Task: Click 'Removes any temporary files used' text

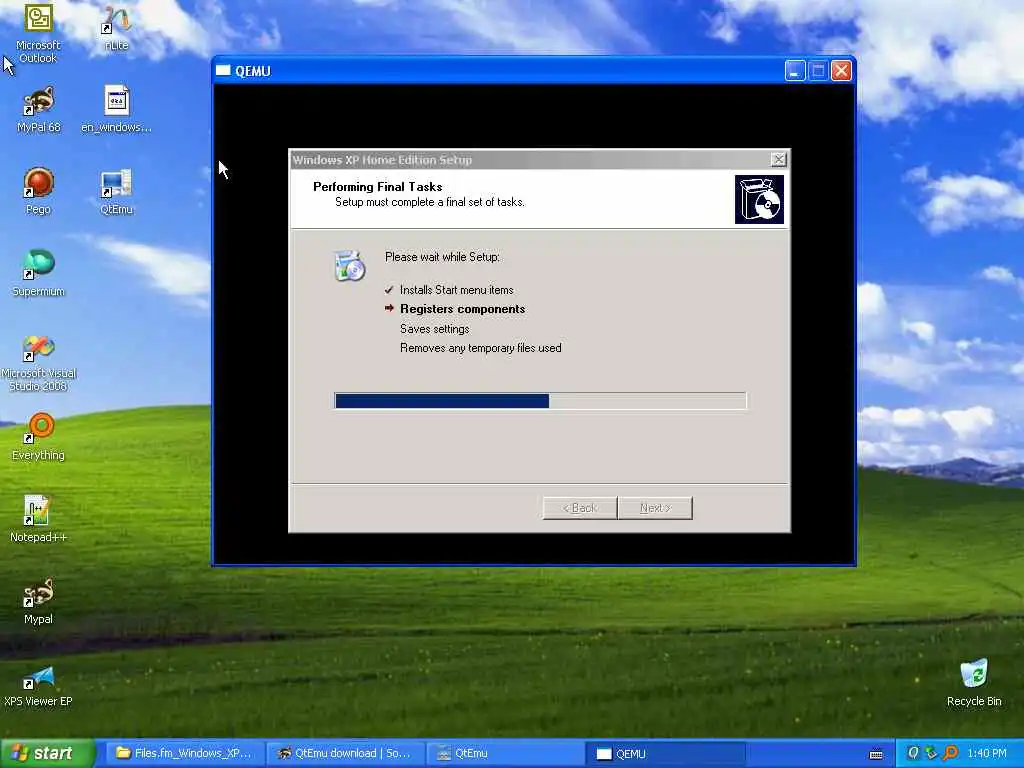Action: point(481,348)
